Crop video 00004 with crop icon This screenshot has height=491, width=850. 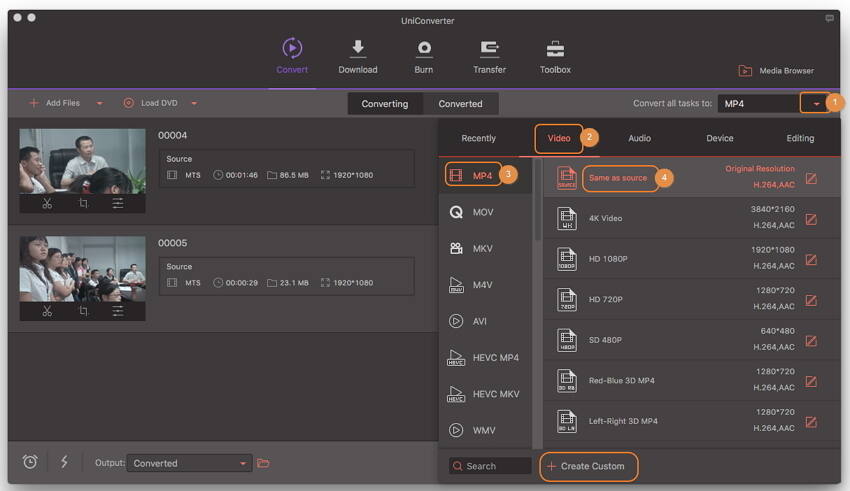tap(83, 203)
